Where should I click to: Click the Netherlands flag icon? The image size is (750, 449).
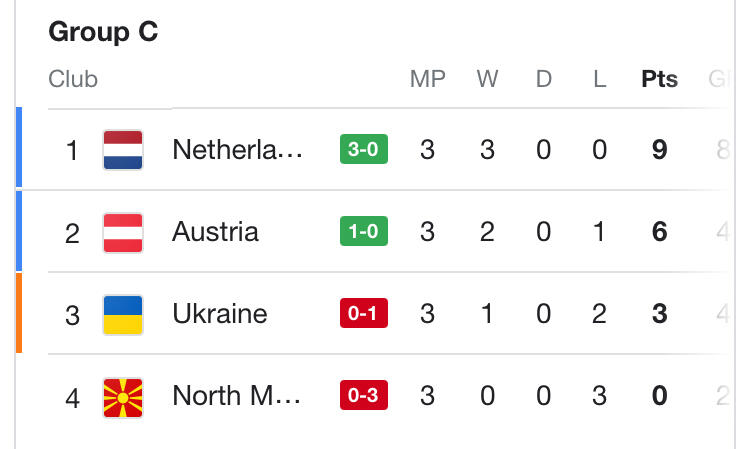click(123, 150)
